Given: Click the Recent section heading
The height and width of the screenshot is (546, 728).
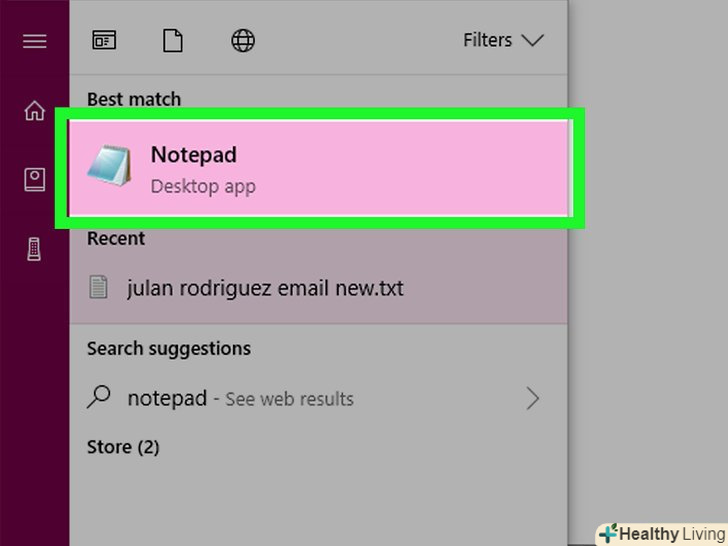Looking at the screenshot, I should coord(116,238).
